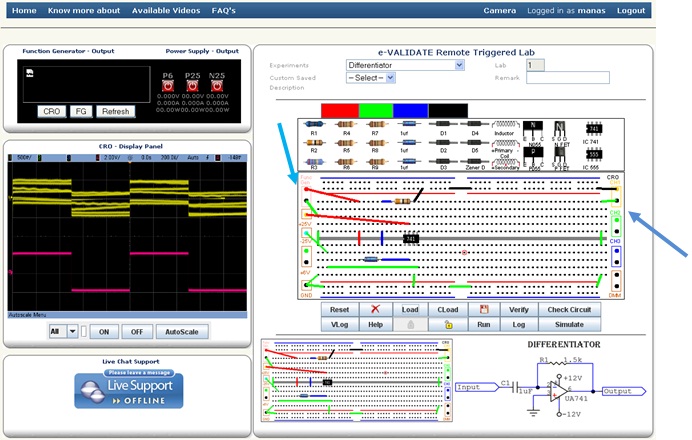The image size is (692, 440).
Task: Click the red X delete icon button
Action: tap(375, 310)
